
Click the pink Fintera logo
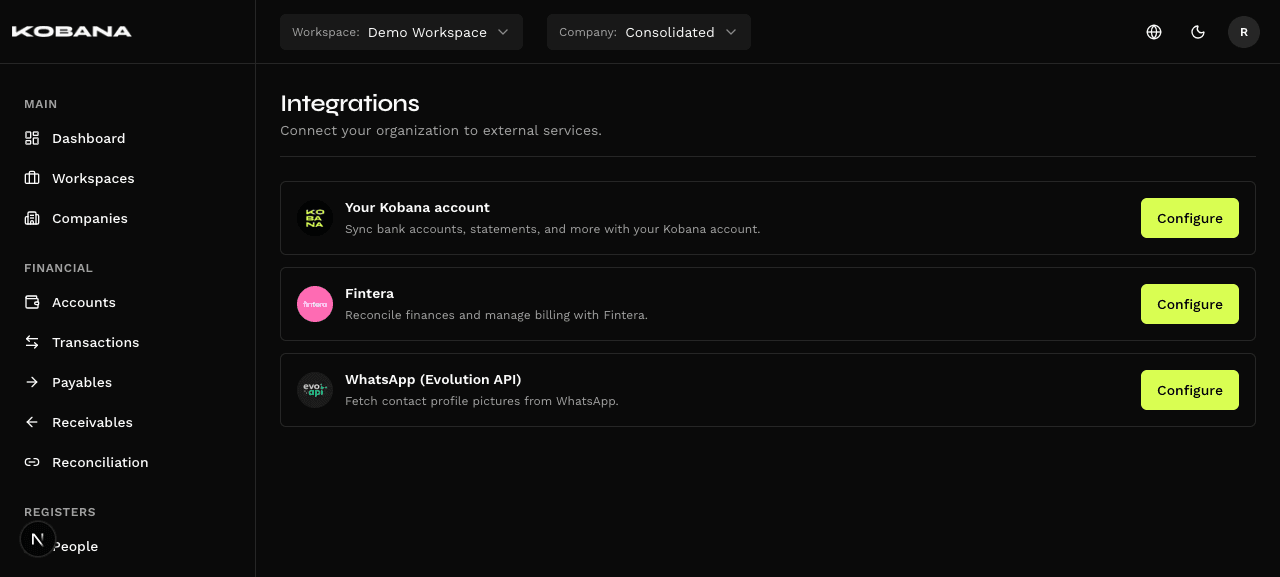pyautogui.click(x=315, y=304)
